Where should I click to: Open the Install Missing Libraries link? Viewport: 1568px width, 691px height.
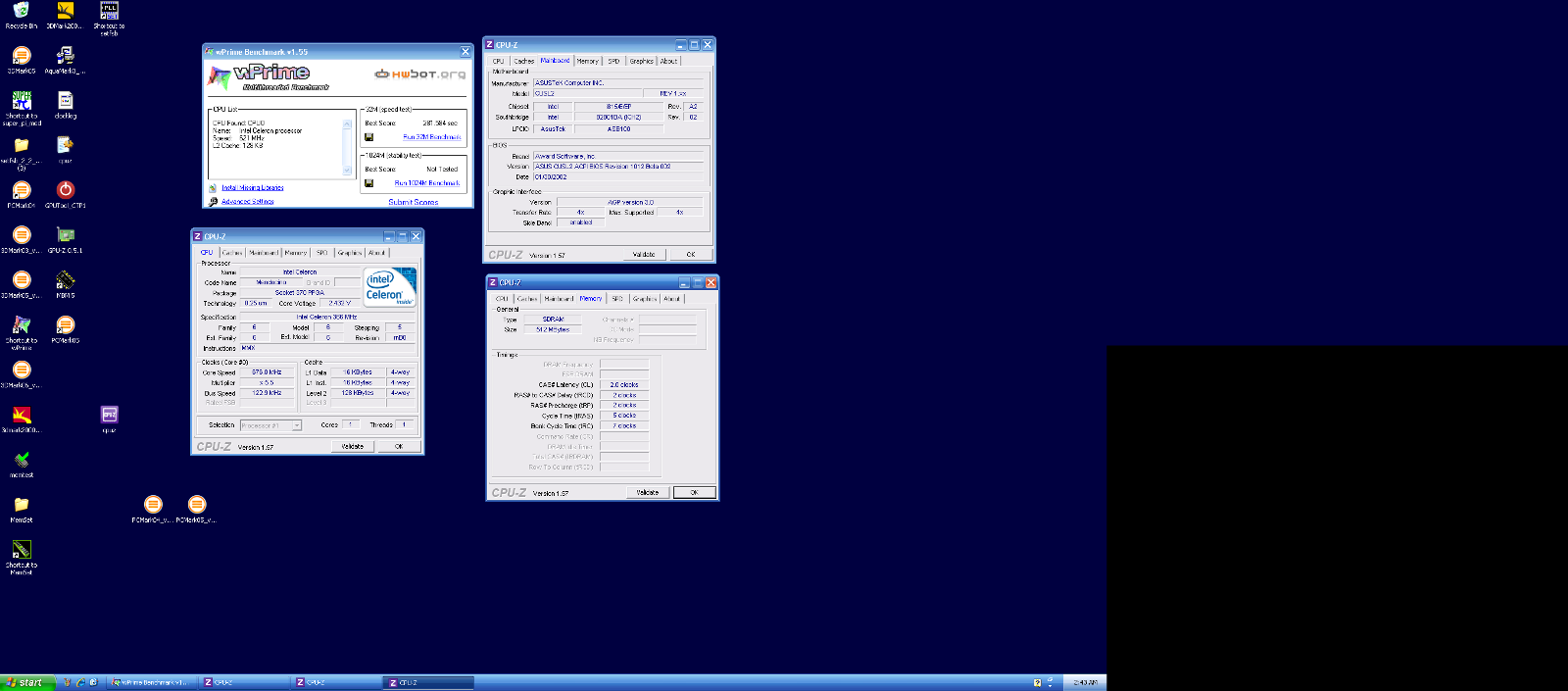(253, 187)
